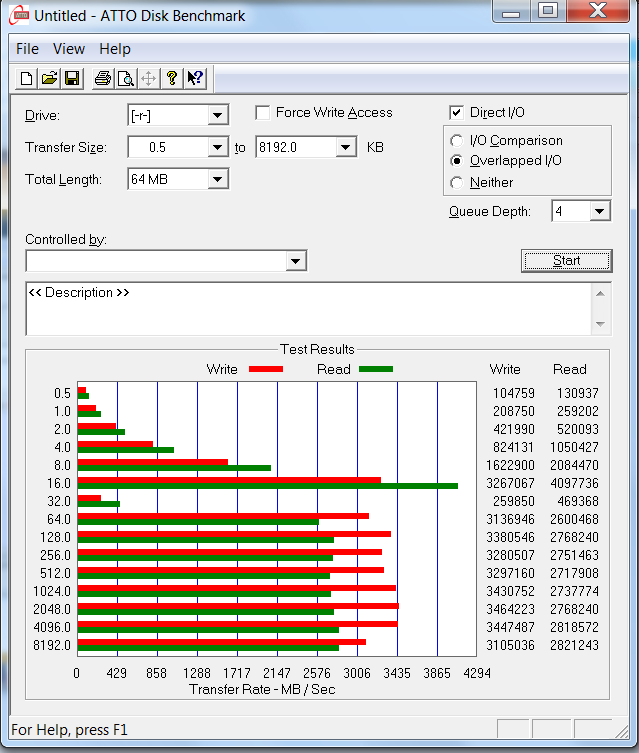
Task: Activate the context help arrow icon
Action: [x=195, y=78]
